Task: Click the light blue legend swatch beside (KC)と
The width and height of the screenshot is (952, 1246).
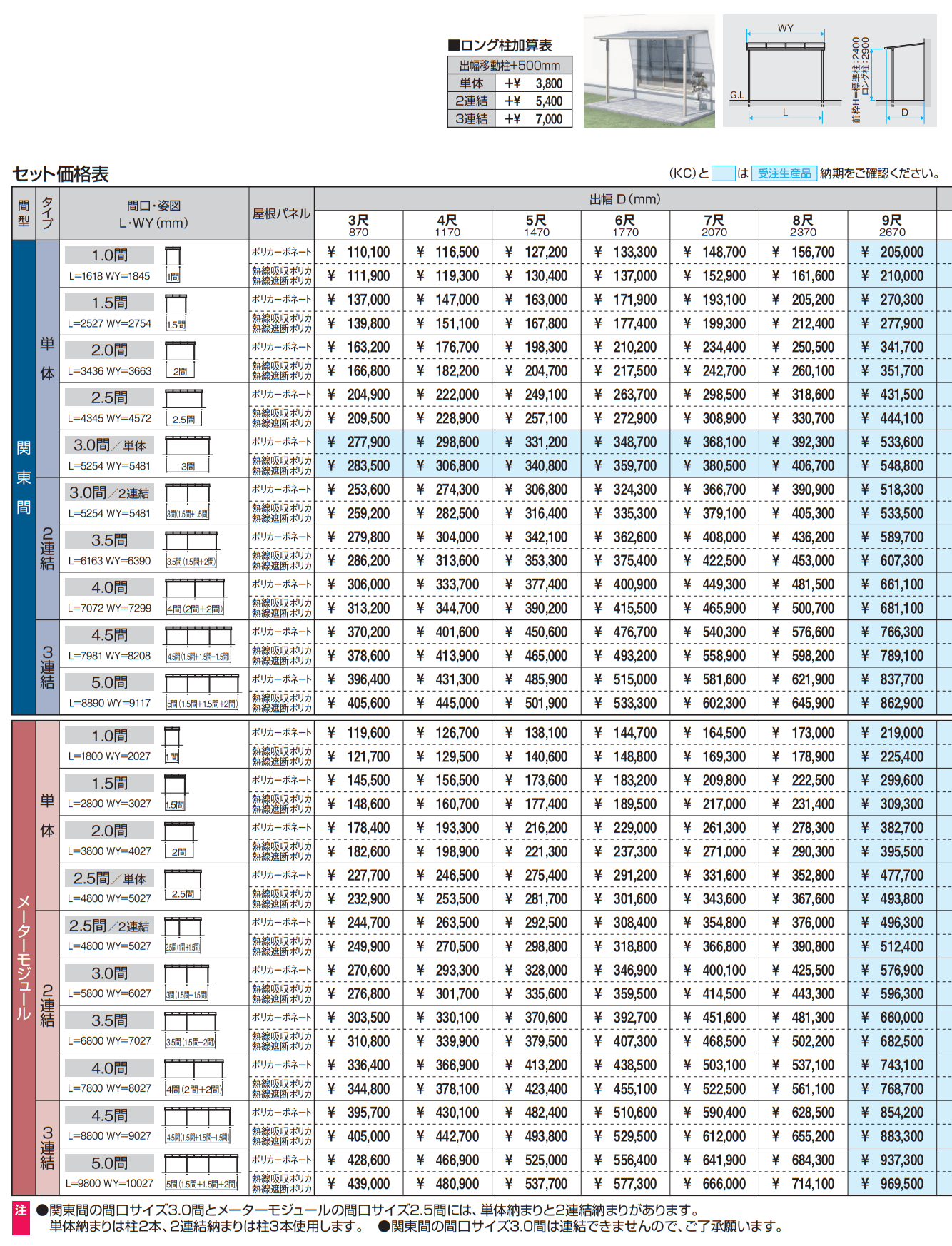Action: [x=723, y=173]
